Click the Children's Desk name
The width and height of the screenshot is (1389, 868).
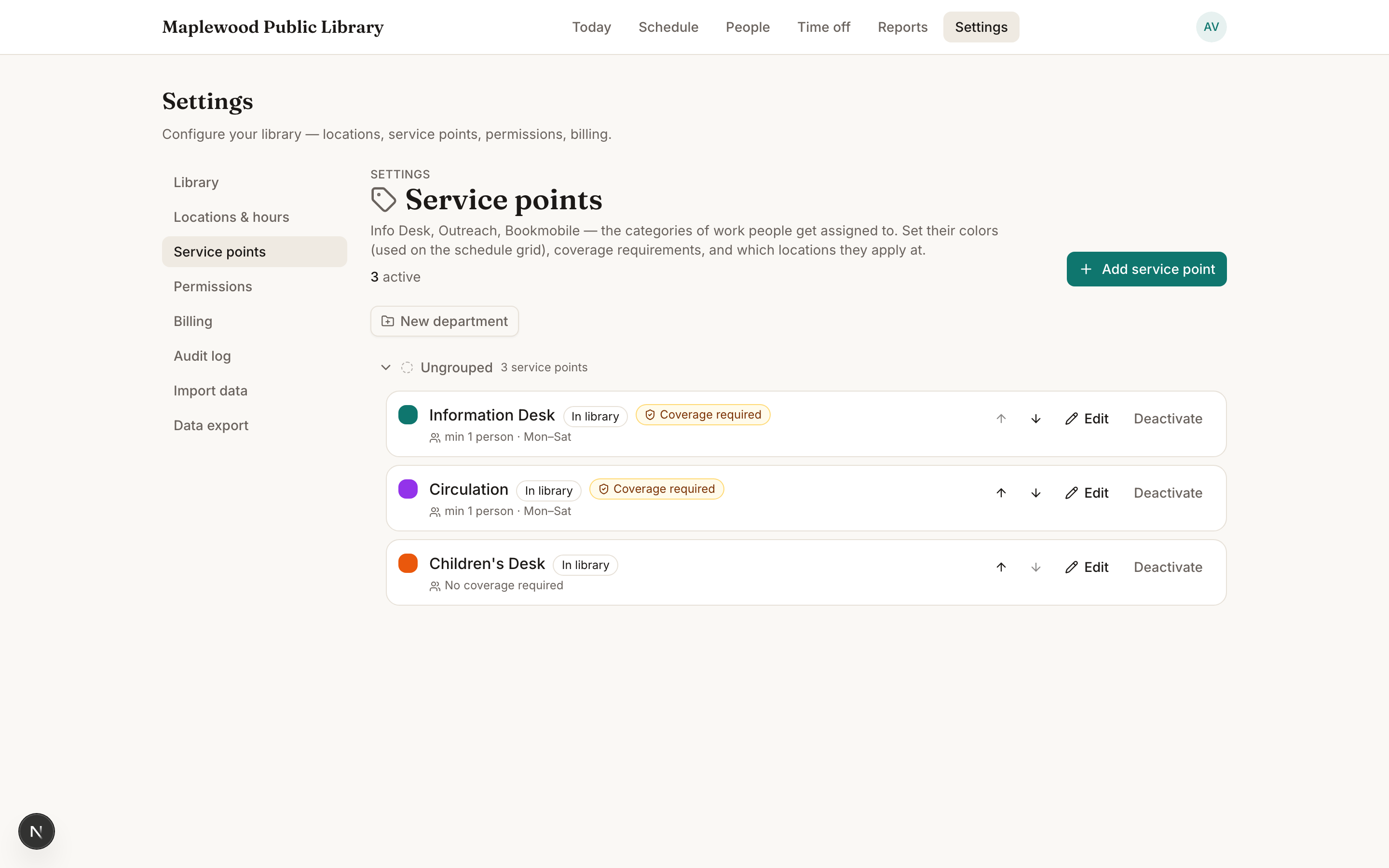487,564
